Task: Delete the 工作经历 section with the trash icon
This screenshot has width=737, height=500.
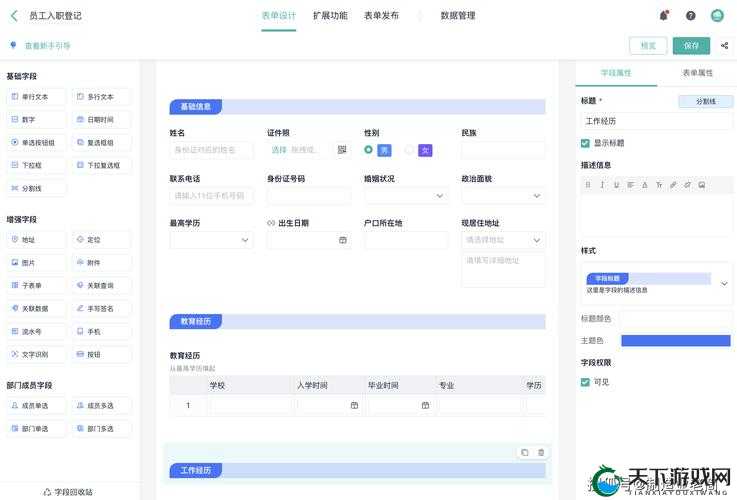Action: pos(541,453)
